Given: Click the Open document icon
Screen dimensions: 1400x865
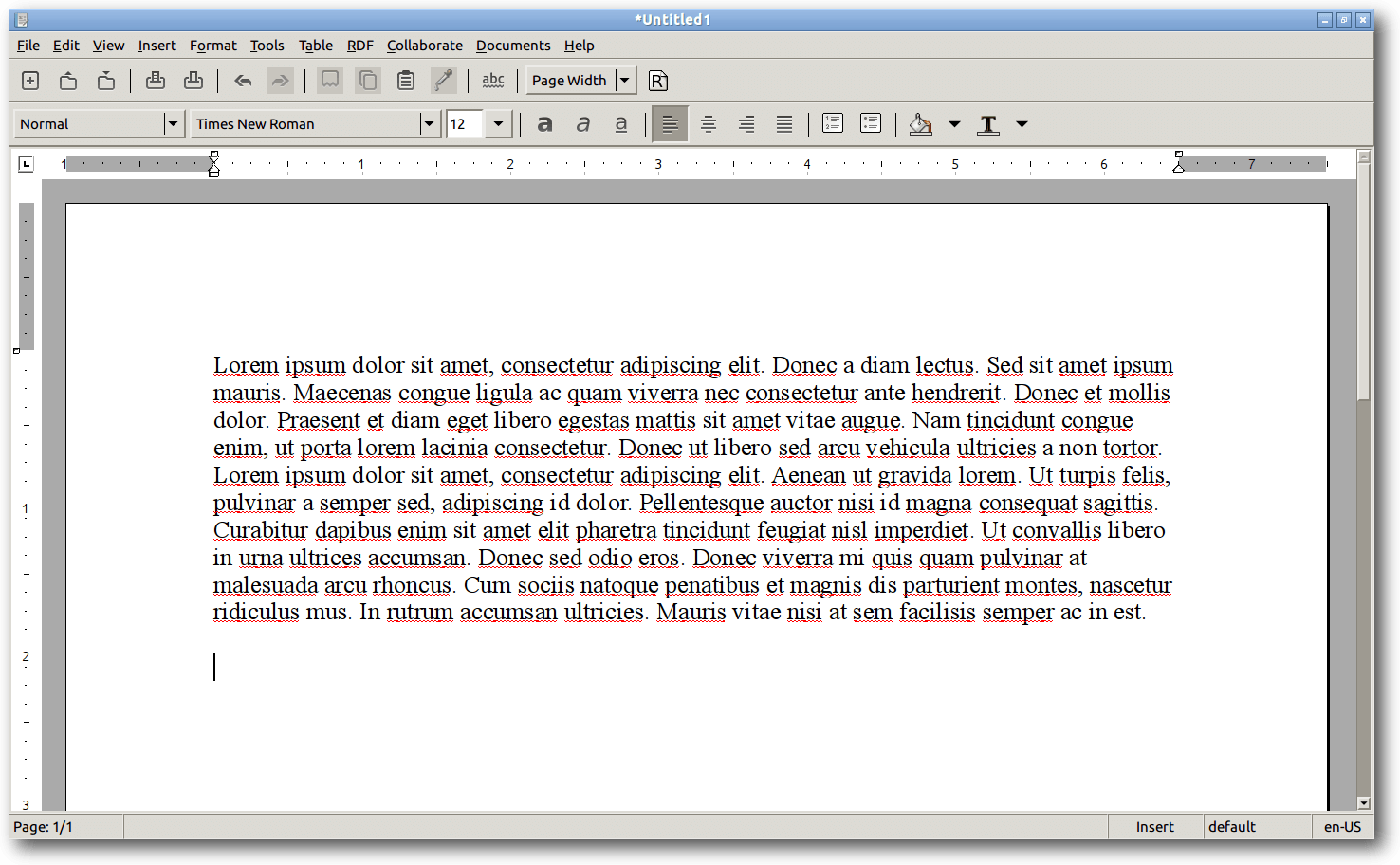Looking at the screenshot, I should (68, 81).
